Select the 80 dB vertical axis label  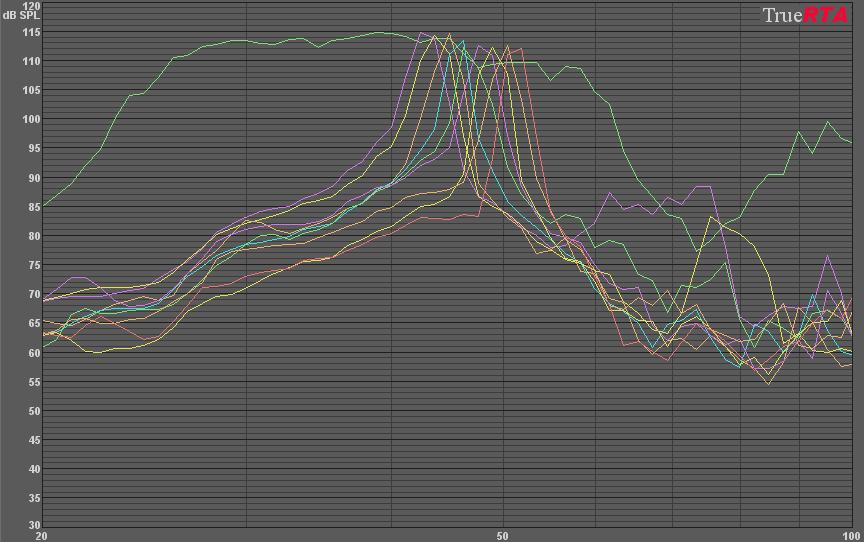pos(33,237)
